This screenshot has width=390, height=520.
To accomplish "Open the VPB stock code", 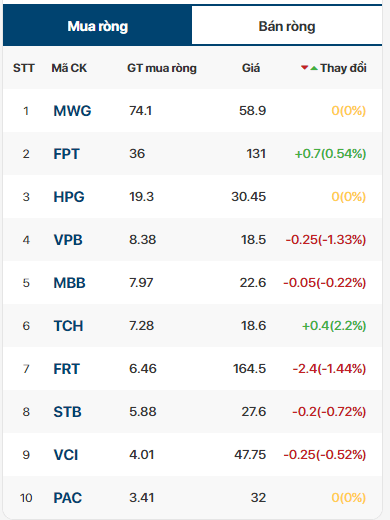I will click(68, 240).
